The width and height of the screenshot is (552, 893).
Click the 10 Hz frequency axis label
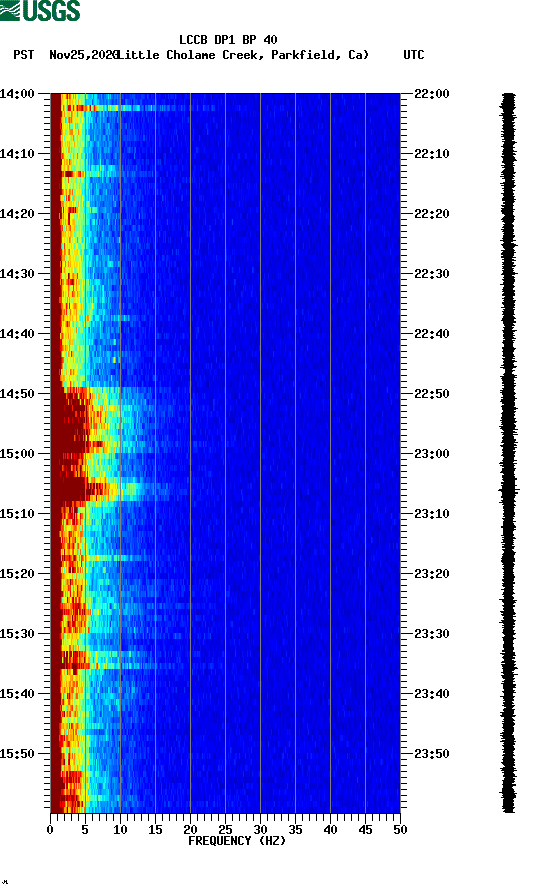point(120,830)
